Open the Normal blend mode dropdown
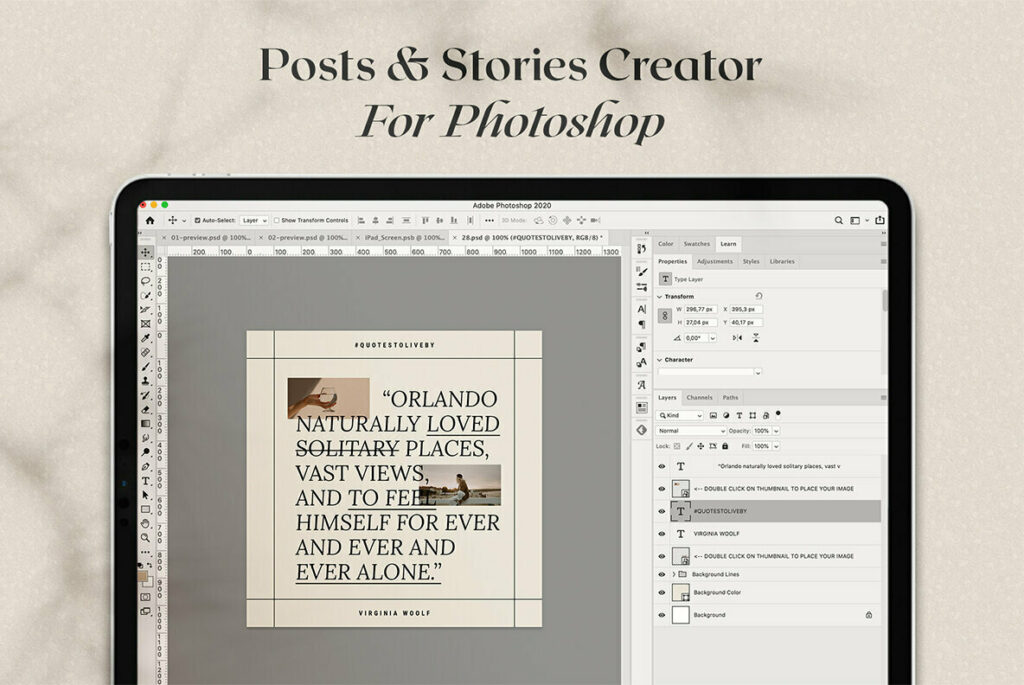Image resolution: width=1024 pixels, height=685 pixels. tap(690, 431)
